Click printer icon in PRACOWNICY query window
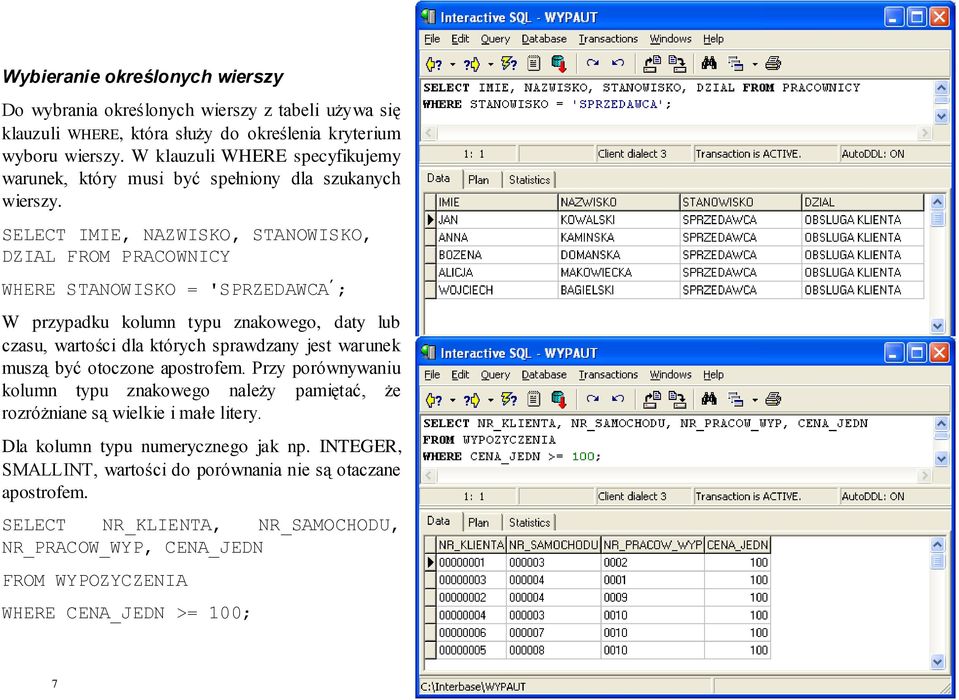The image size is (959, 700). tap(773, 63)
